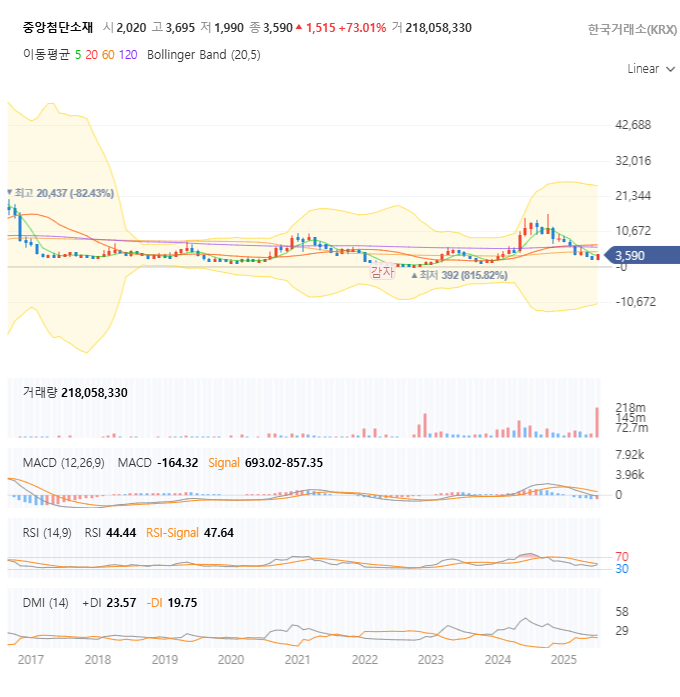Screen dimensions: 680x697
Task: Click the 최저 392 low price marker
Action: 460,275
